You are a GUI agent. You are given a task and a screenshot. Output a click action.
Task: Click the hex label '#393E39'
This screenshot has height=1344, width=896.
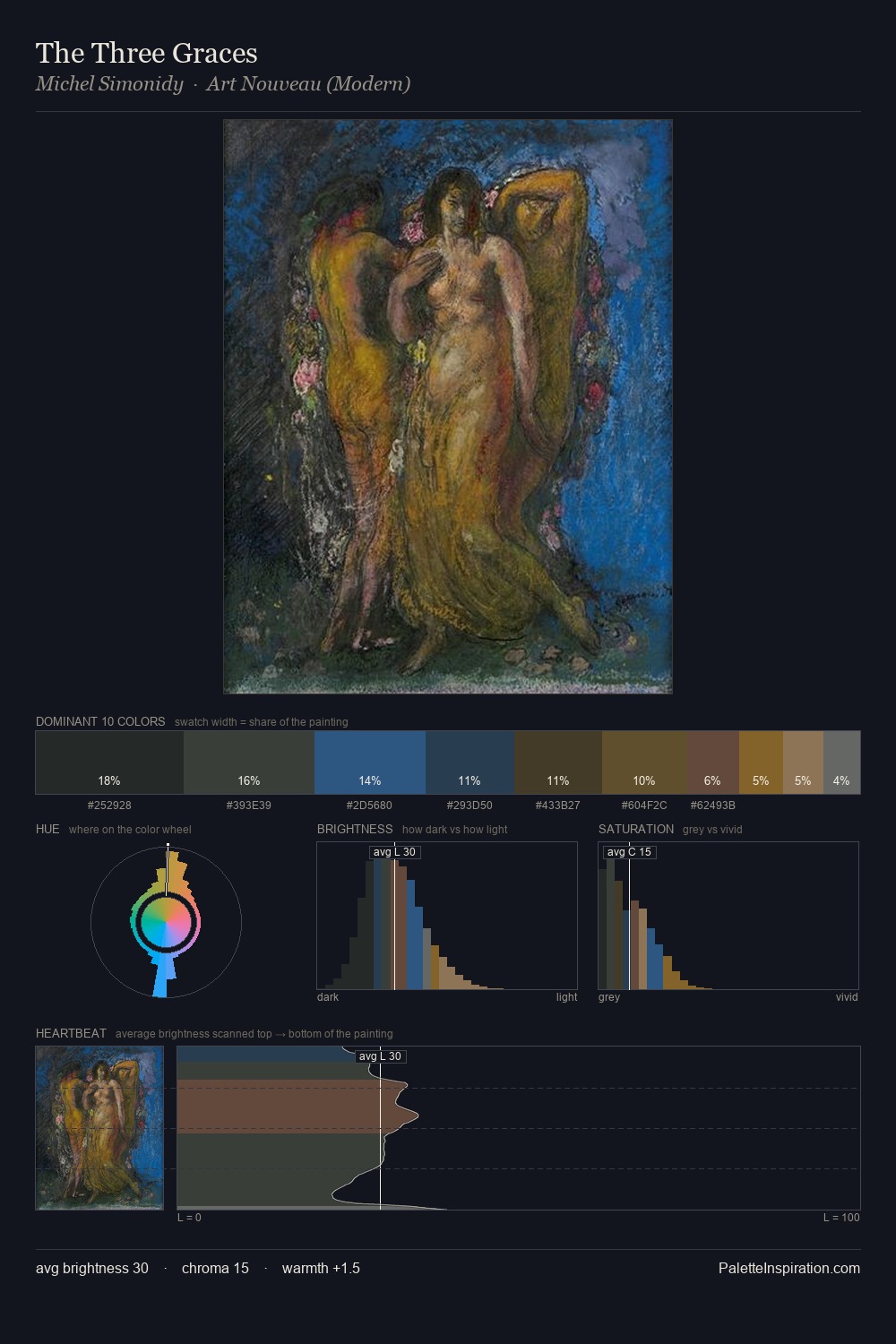pyautogui.click(x=249, y=806)
